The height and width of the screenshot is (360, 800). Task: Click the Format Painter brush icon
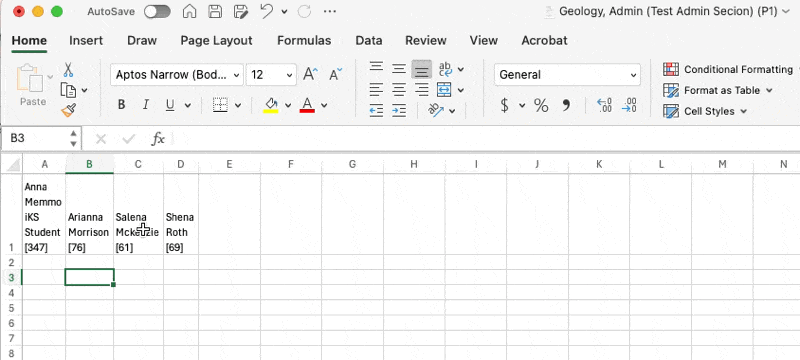(68, 110)
